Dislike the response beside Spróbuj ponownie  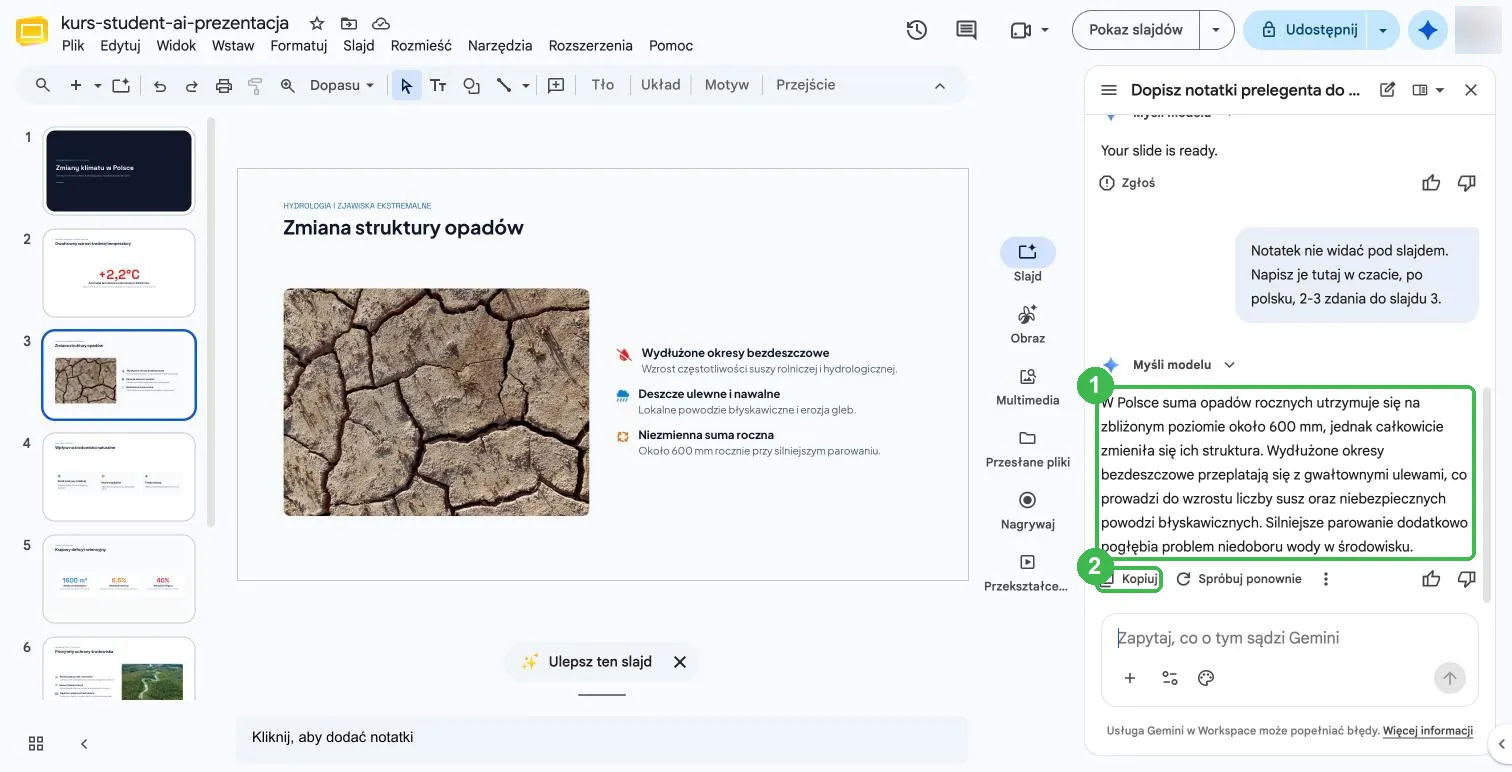click(1467, 579)
